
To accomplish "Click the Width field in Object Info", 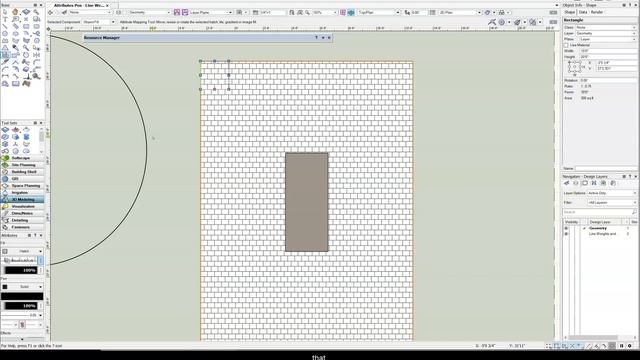I will click(608, 51).
